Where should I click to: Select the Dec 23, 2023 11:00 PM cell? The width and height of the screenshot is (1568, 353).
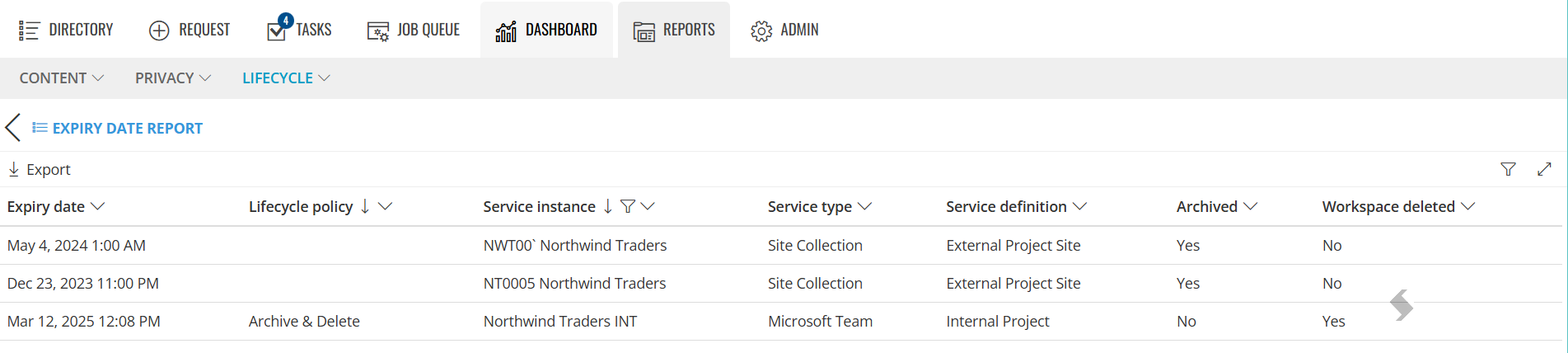(83, 283)
